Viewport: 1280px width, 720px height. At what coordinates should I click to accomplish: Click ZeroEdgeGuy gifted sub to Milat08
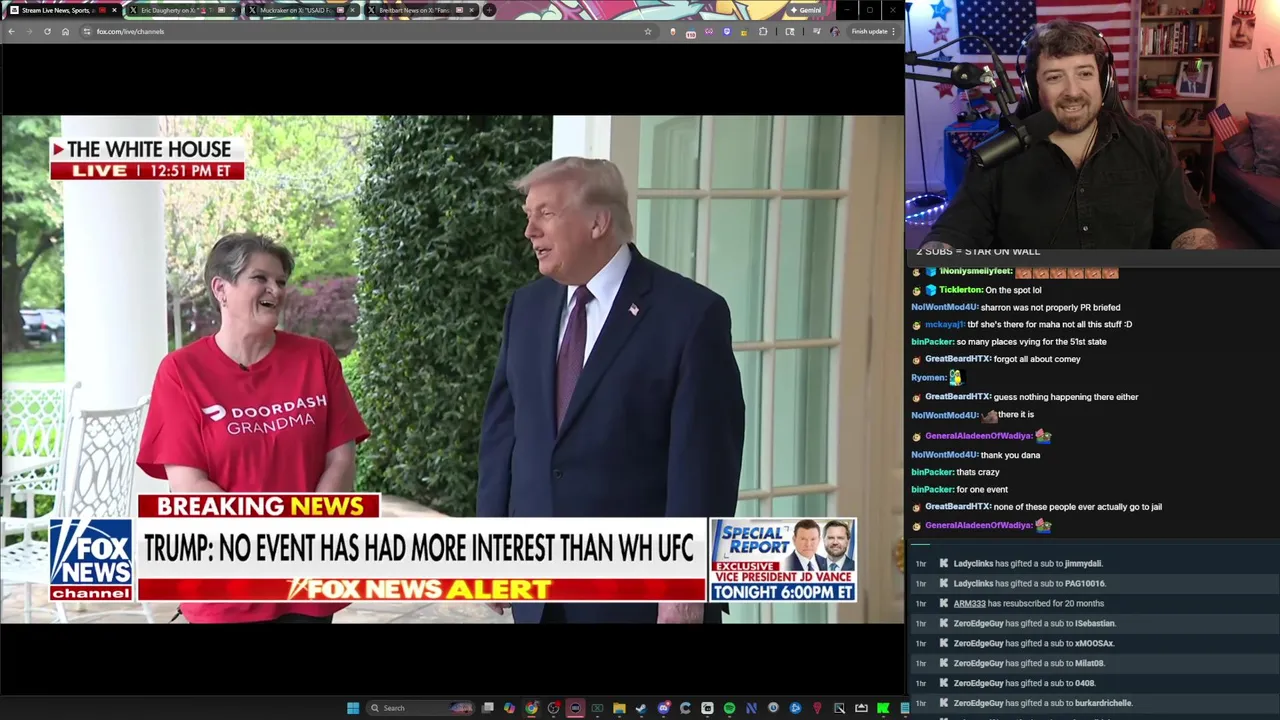click(x=1029, y=664)
